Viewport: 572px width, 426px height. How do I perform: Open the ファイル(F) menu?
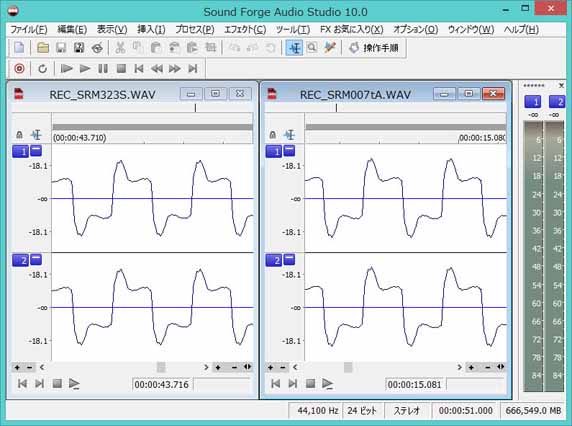point(29,30)
